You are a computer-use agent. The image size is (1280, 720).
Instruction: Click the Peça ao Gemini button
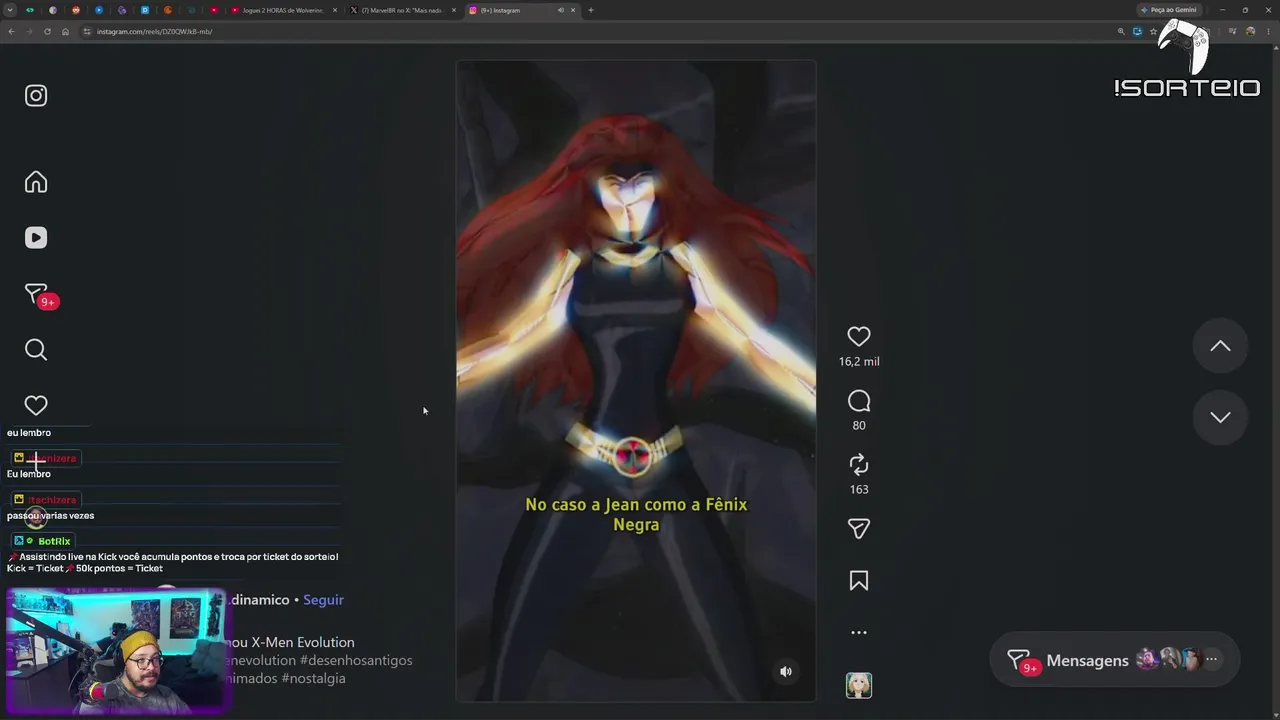tap(1170, 10)
